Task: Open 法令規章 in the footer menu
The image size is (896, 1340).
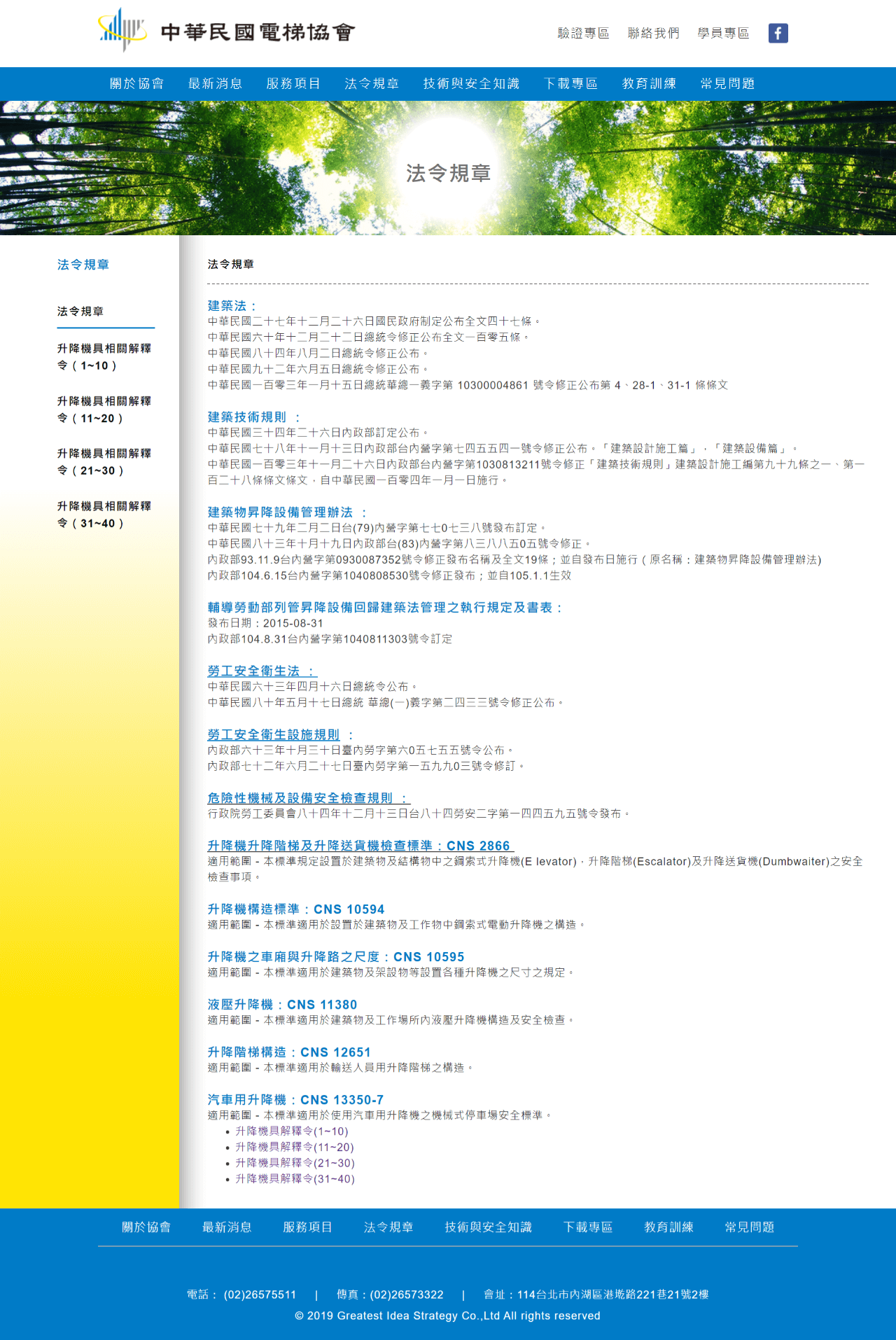Action: click(388, 1227)
